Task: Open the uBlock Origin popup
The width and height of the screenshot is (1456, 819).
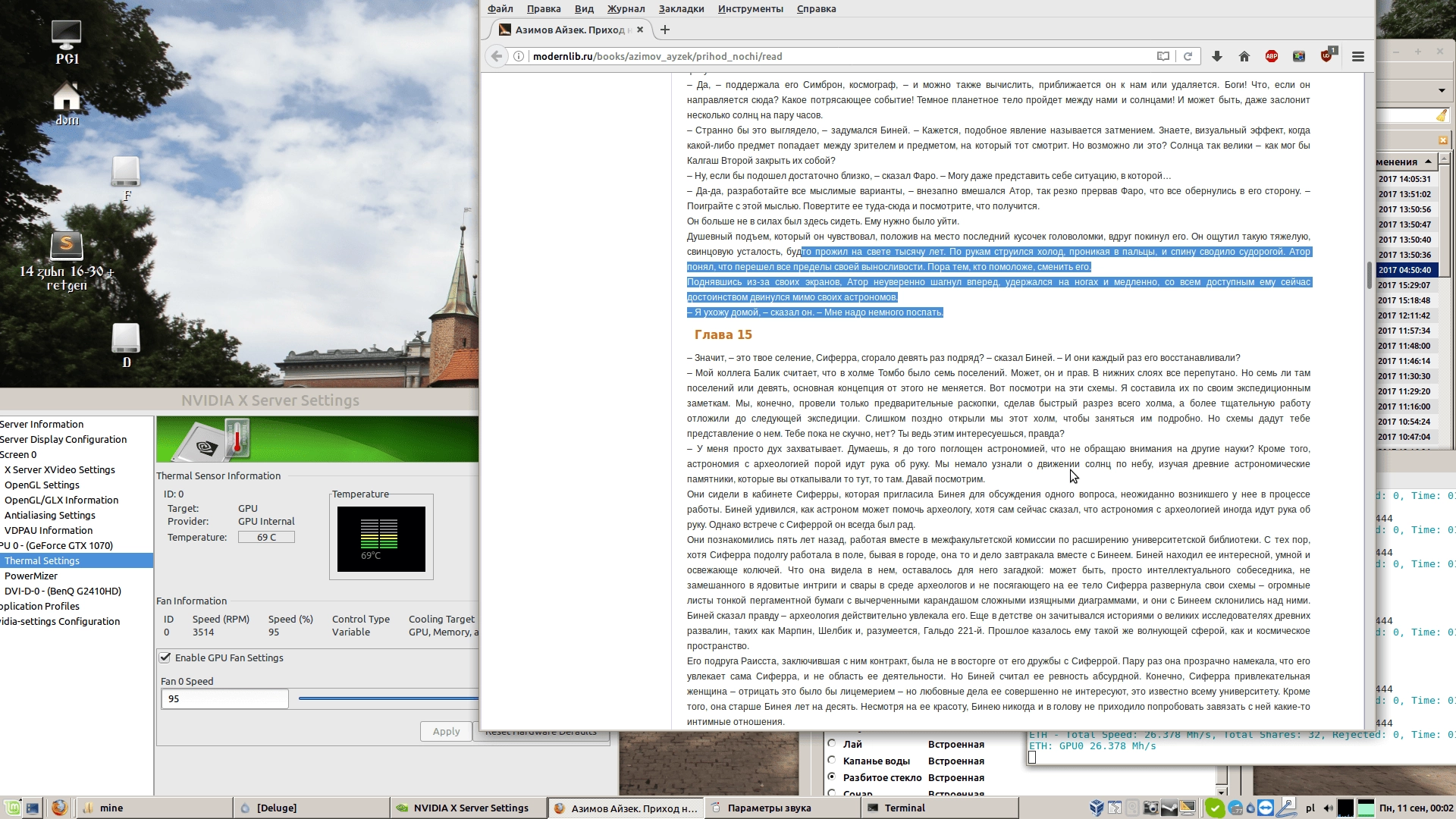Action: pyautogui.click(x=1326, y=56)
